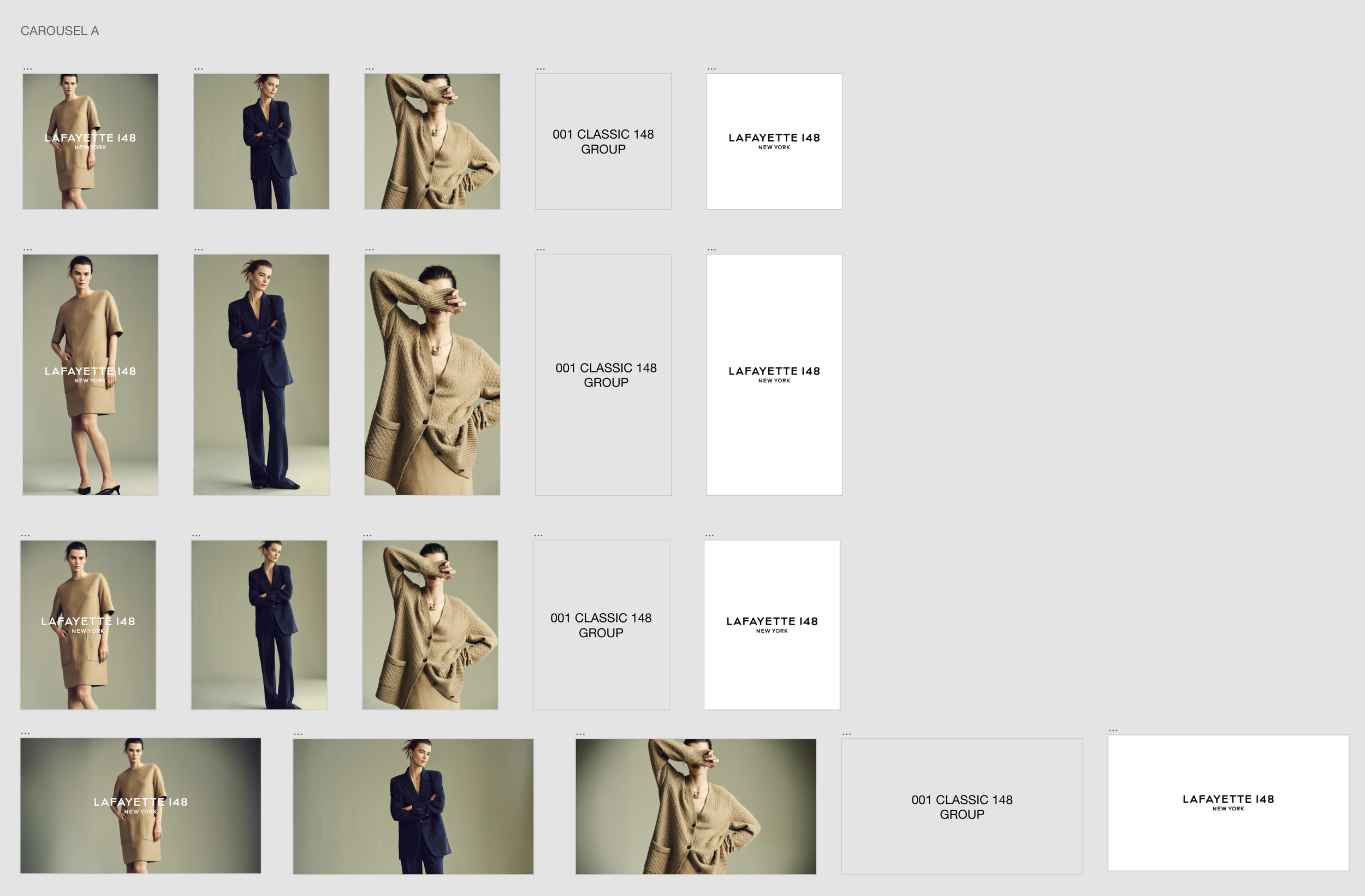1365x896 pixels.
Task: Click the ellipsis label above the tallest cardigan frame
Action: click(369, 250)
